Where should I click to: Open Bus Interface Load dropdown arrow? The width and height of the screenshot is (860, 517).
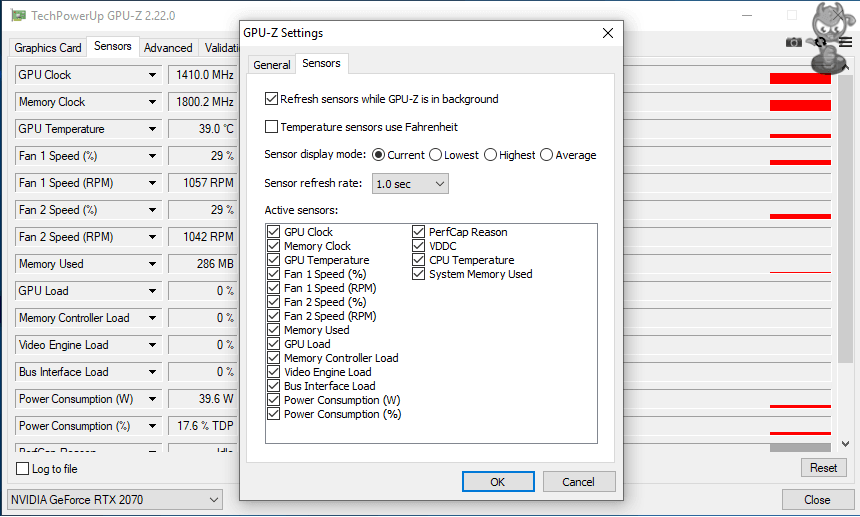pos(152,372)
